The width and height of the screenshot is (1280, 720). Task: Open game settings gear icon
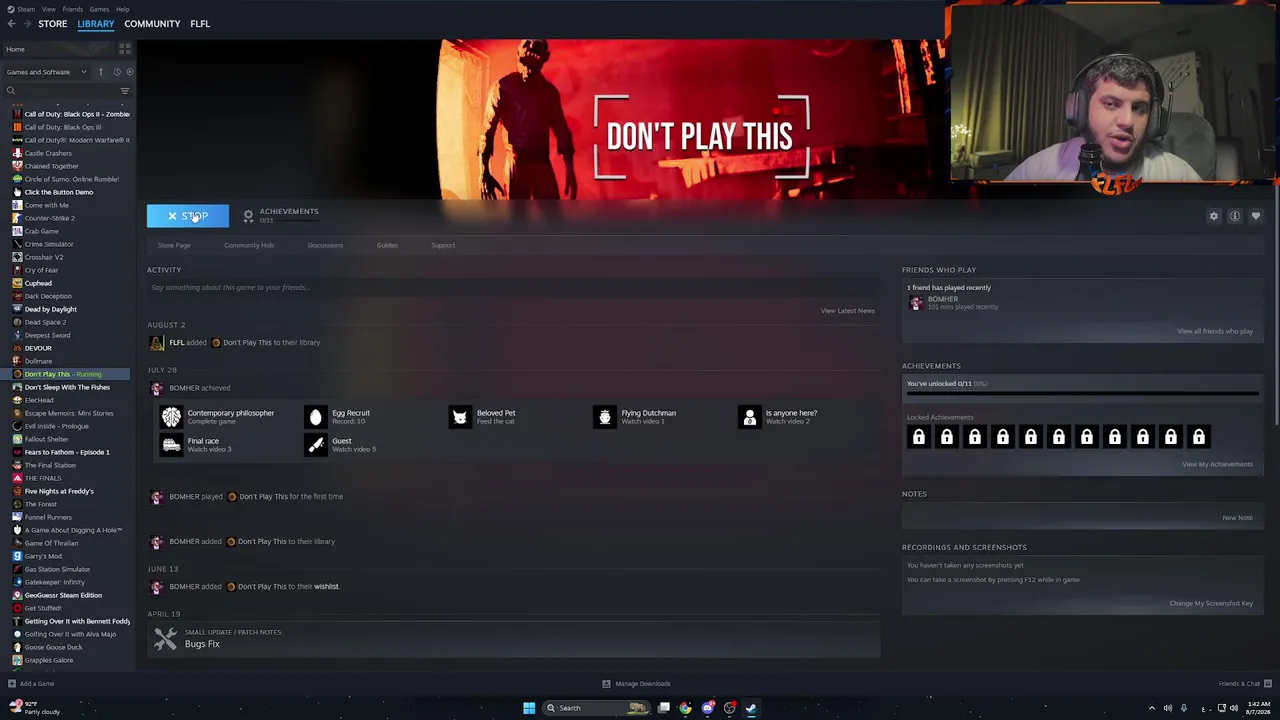coord(1214,216)
